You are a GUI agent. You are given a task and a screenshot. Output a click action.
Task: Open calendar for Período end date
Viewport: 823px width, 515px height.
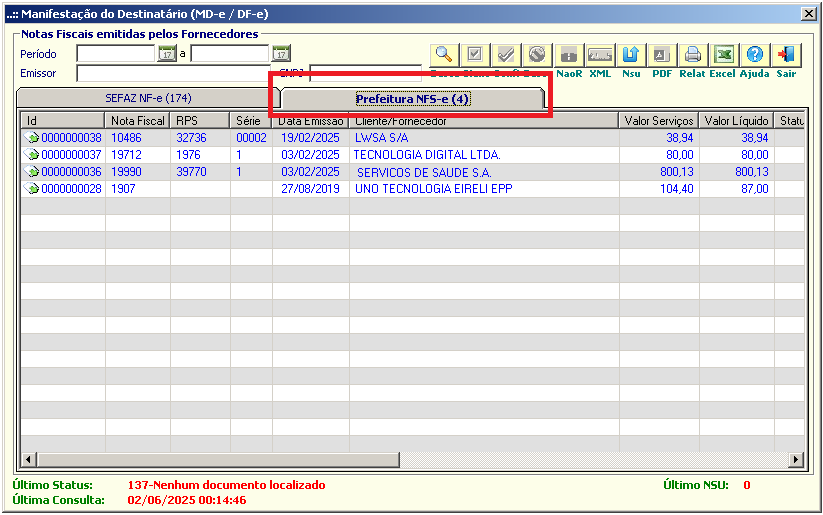click(x=281, y=53)
